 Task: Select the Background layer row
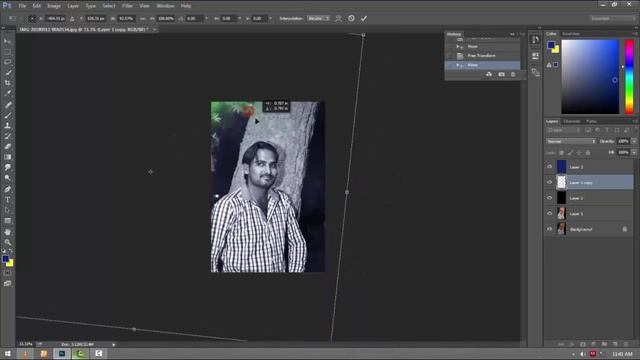coord(589,229)
